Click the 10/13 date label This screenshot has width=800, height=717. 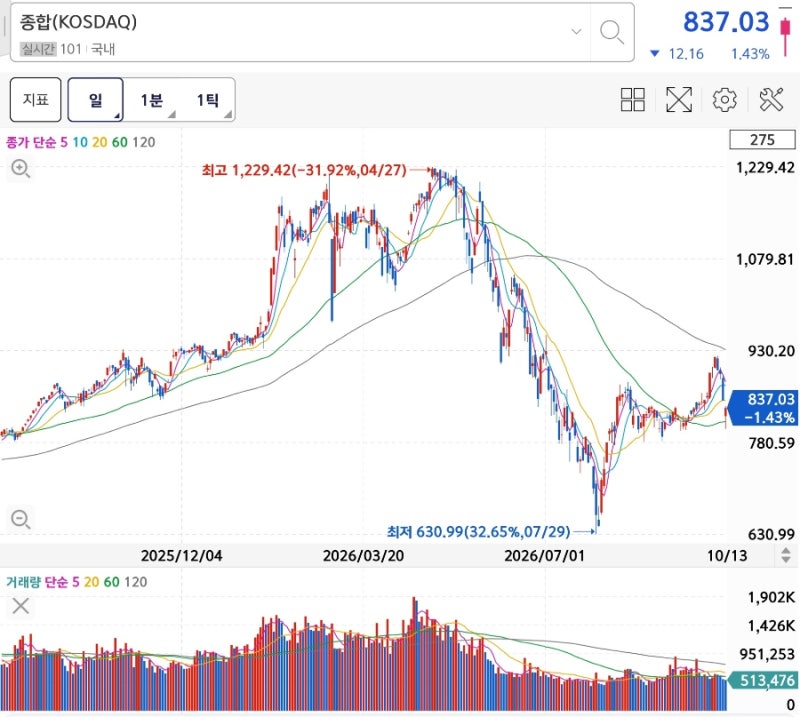click(x=727, y=555)
